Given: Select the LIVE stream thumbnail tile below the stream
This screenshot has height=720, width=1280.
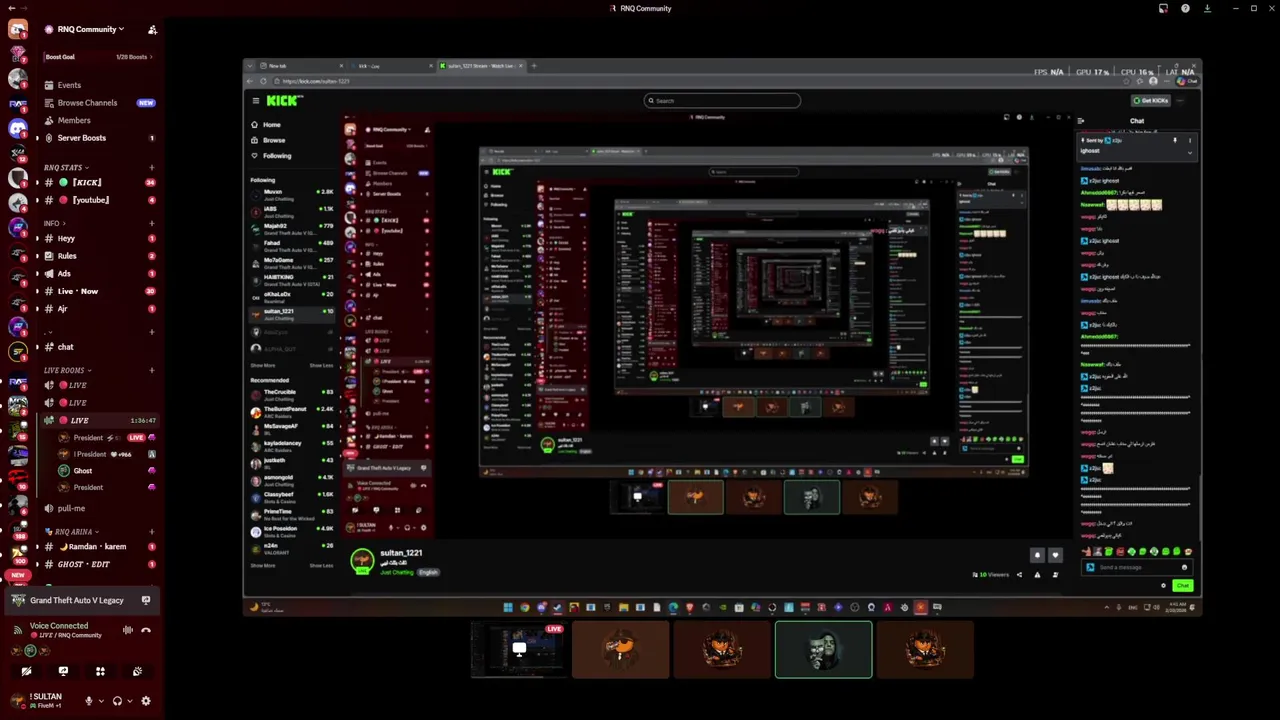Looking at the screenshot, I should pos(519,650).
